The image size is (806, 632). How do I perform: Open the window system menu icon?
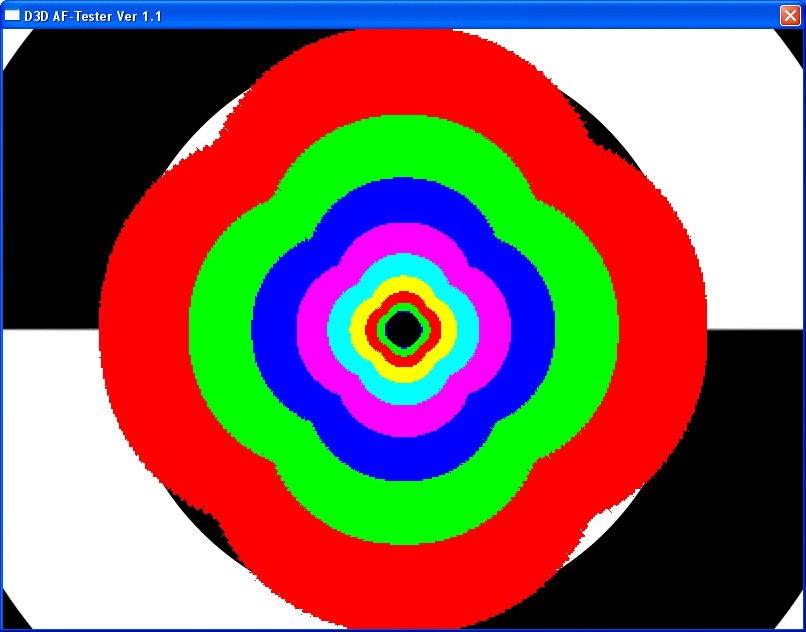pyautogui.click(x=12, y=16)
